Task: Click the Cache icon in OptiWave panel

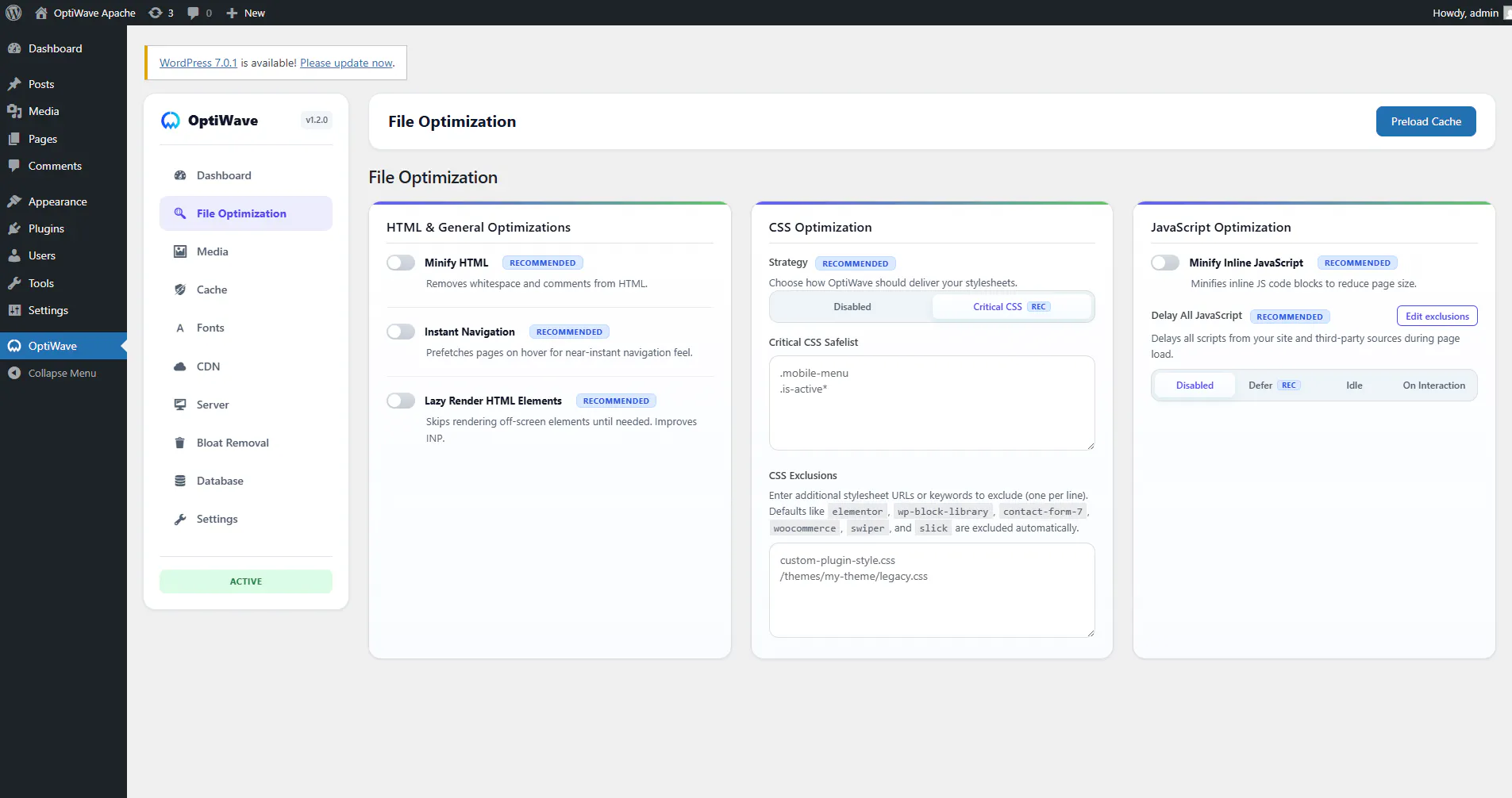Action: [x=180, y=290]
